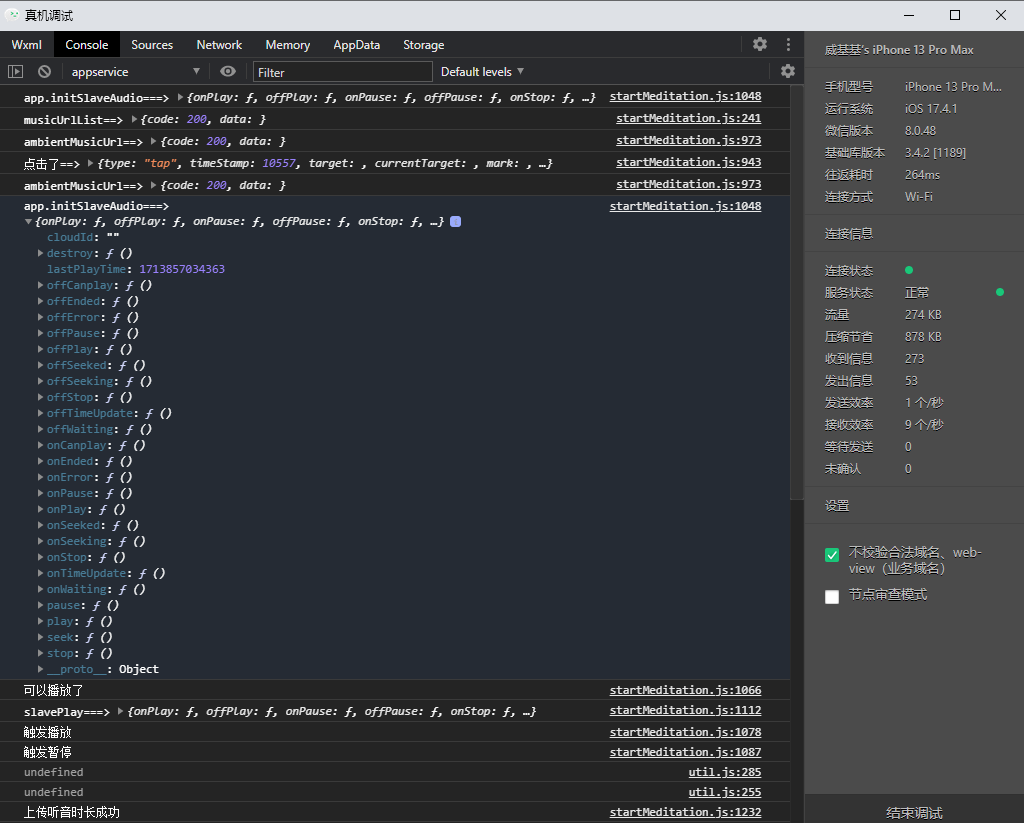Screen dimensions: 1024x823
Task: Expand the first app.initSlaveAudio object
Action: 180,97
